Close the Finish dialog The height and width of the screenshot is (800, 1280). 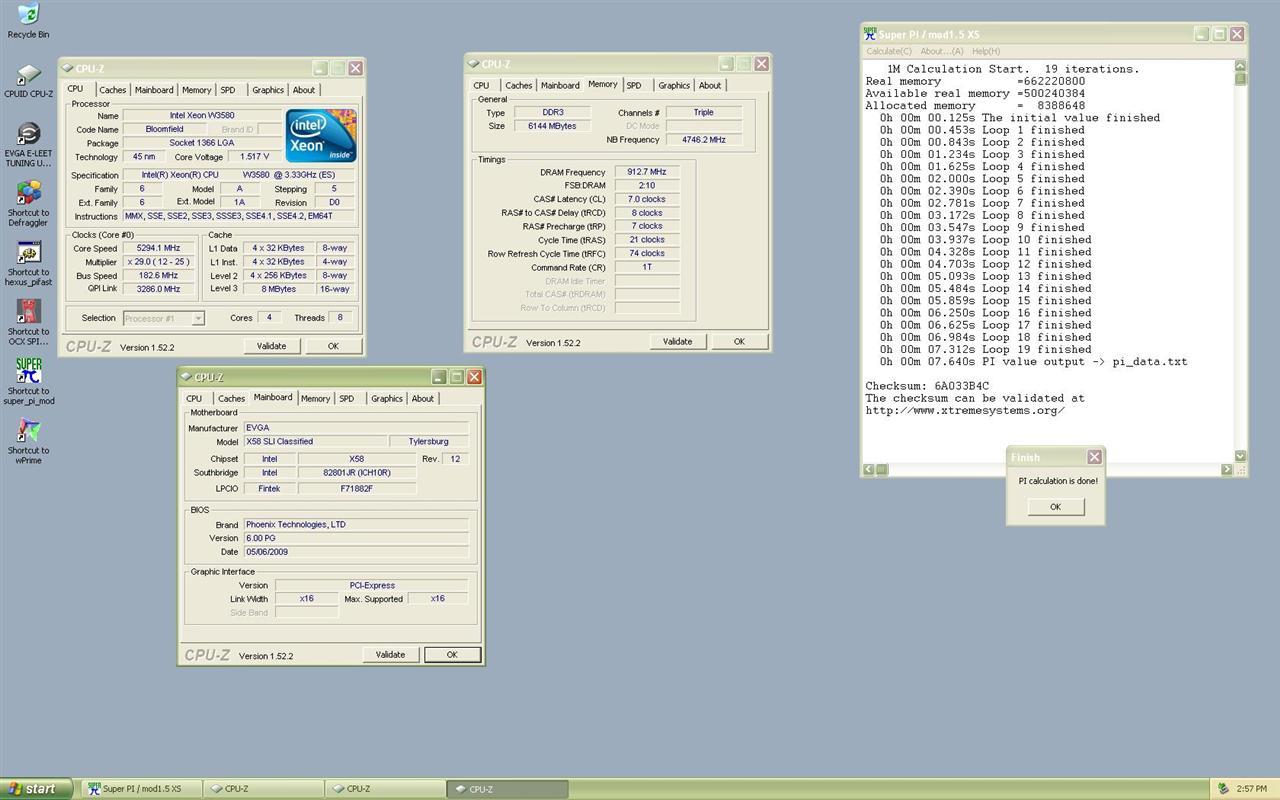pyautogui.click(x=1094, y=457)
